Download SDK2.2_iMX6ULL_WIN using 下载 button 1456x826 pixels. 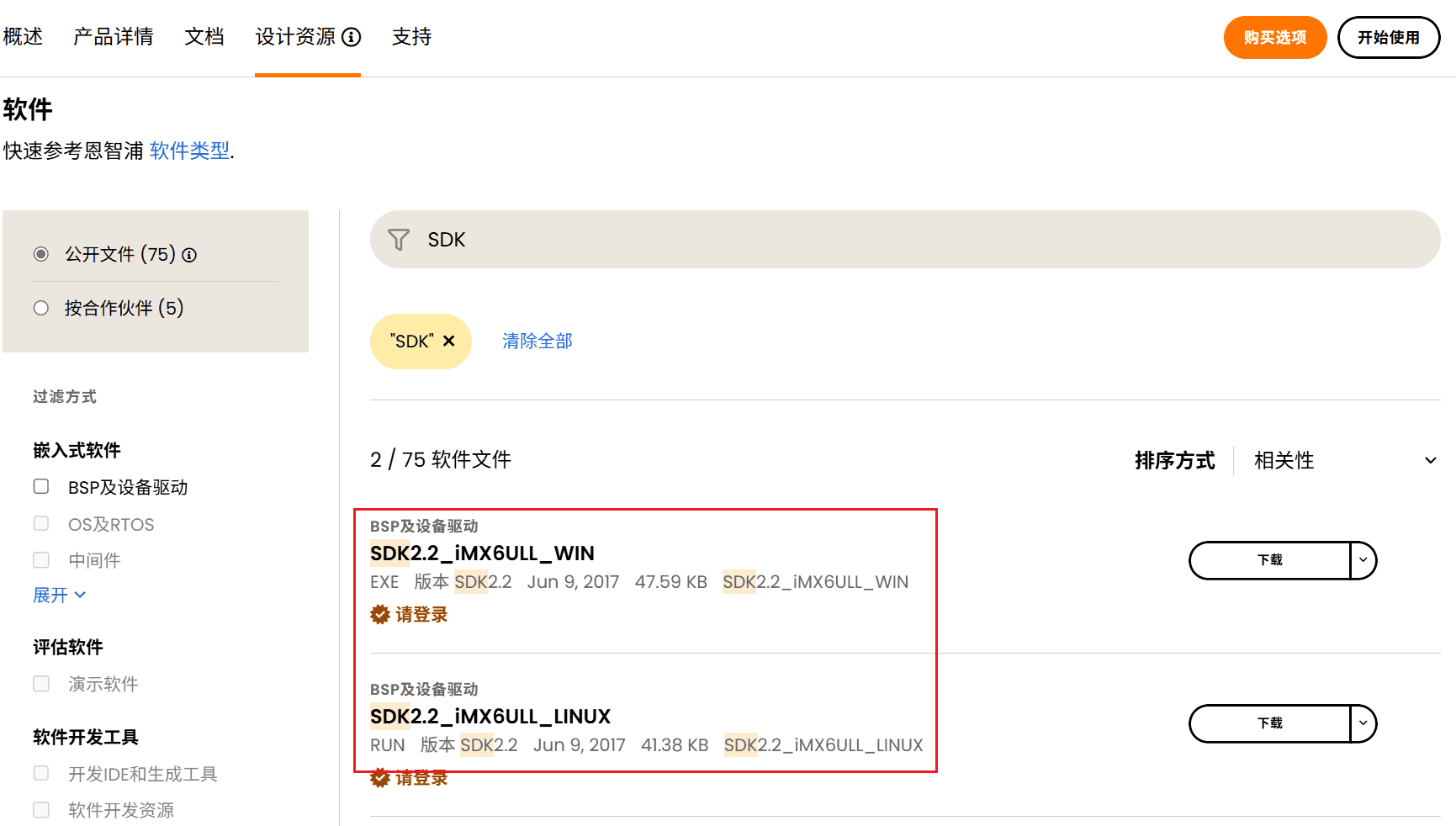pyautogui.click(x=1269, y=560)
